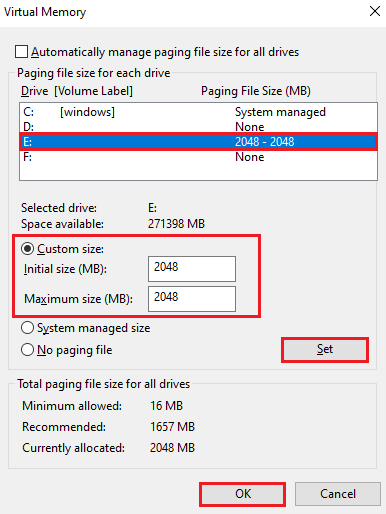Confirm with the OK button
Viewport: 386px width, 514px height.
(x=243, y=494)
